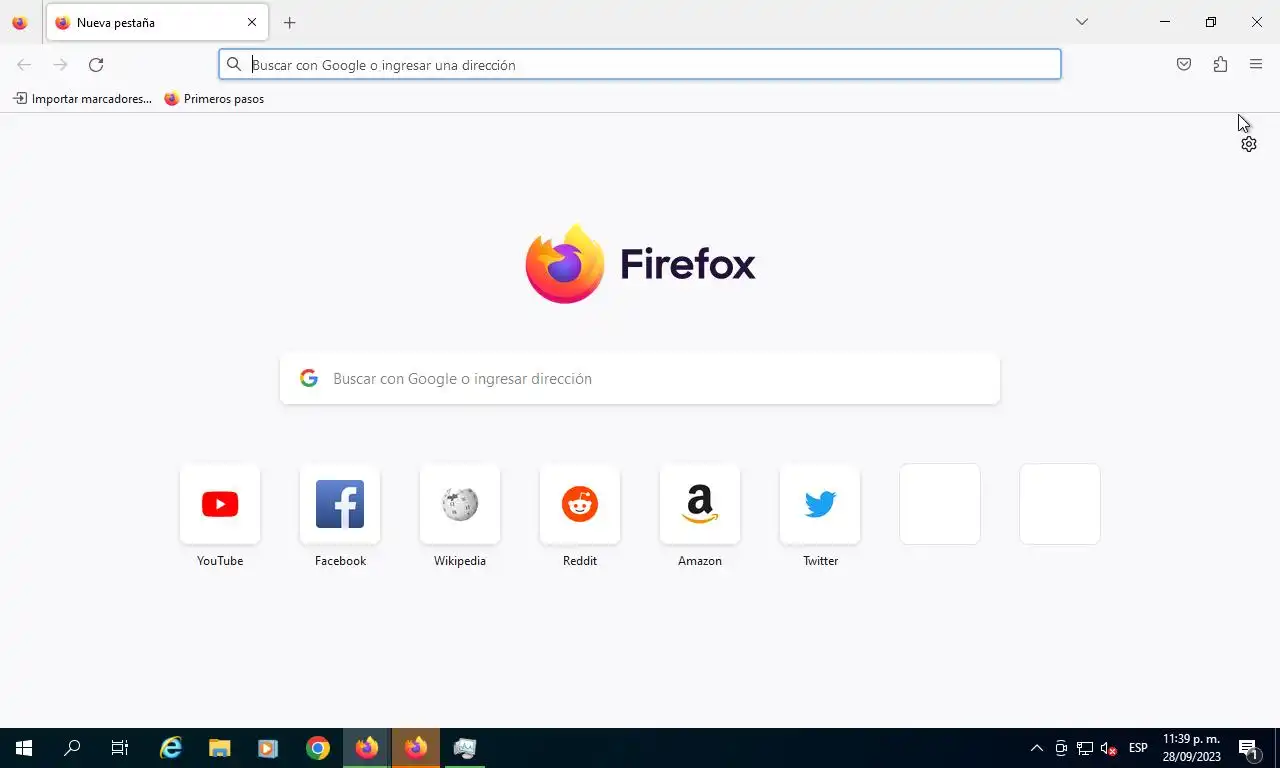Click the Save to Pocket icon
This screenshot has width=1280, height=768.
pos(1184,65)
